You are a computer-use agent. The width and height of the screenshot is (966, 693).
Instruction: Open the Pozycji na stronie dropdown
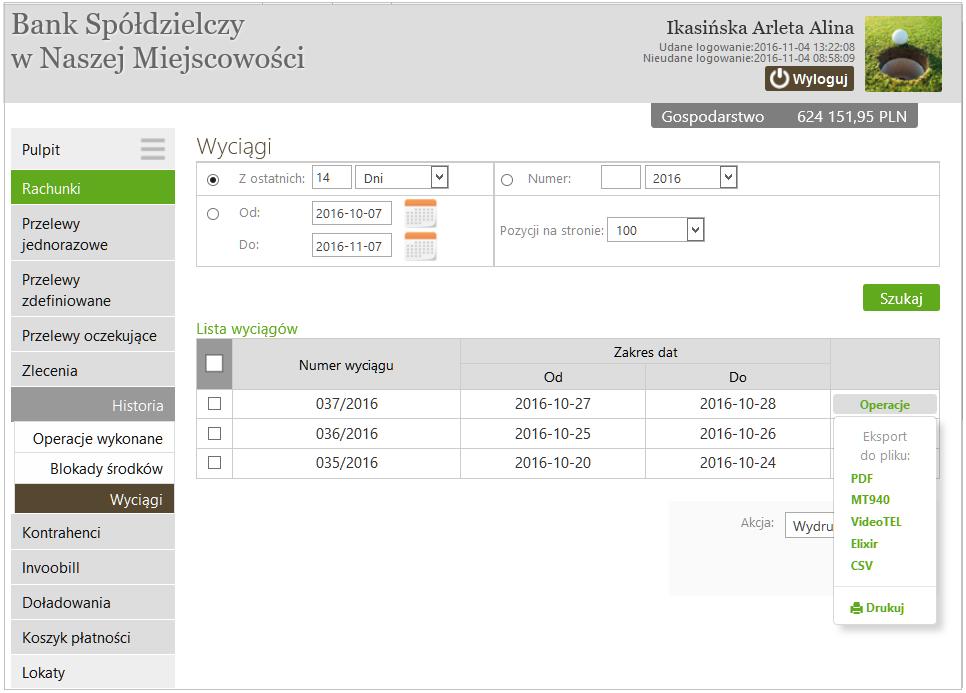click(656, 230)
